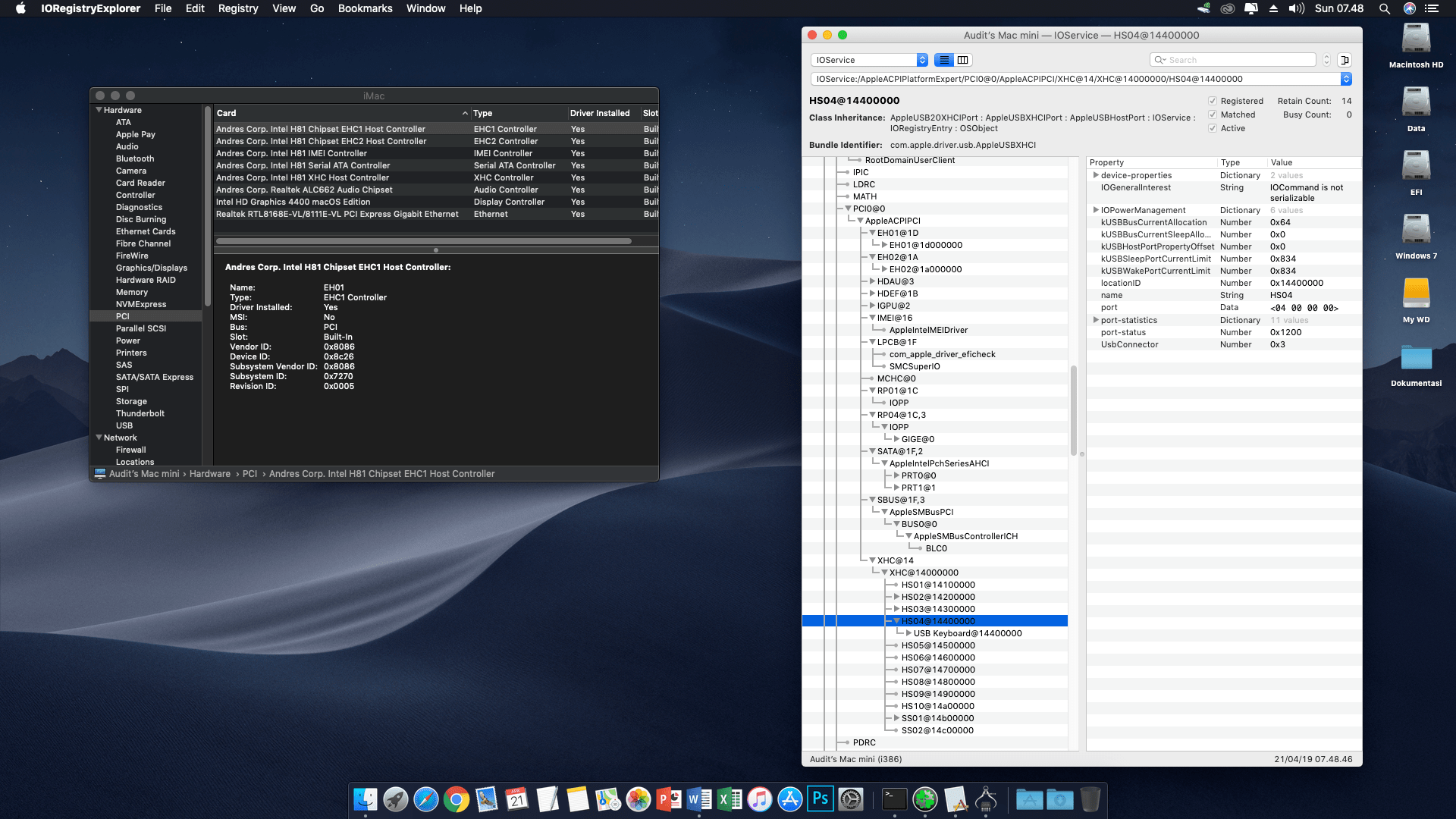Sort by Driver Installed column header
The image size is (1456, 819).
(x=603, y=113)
